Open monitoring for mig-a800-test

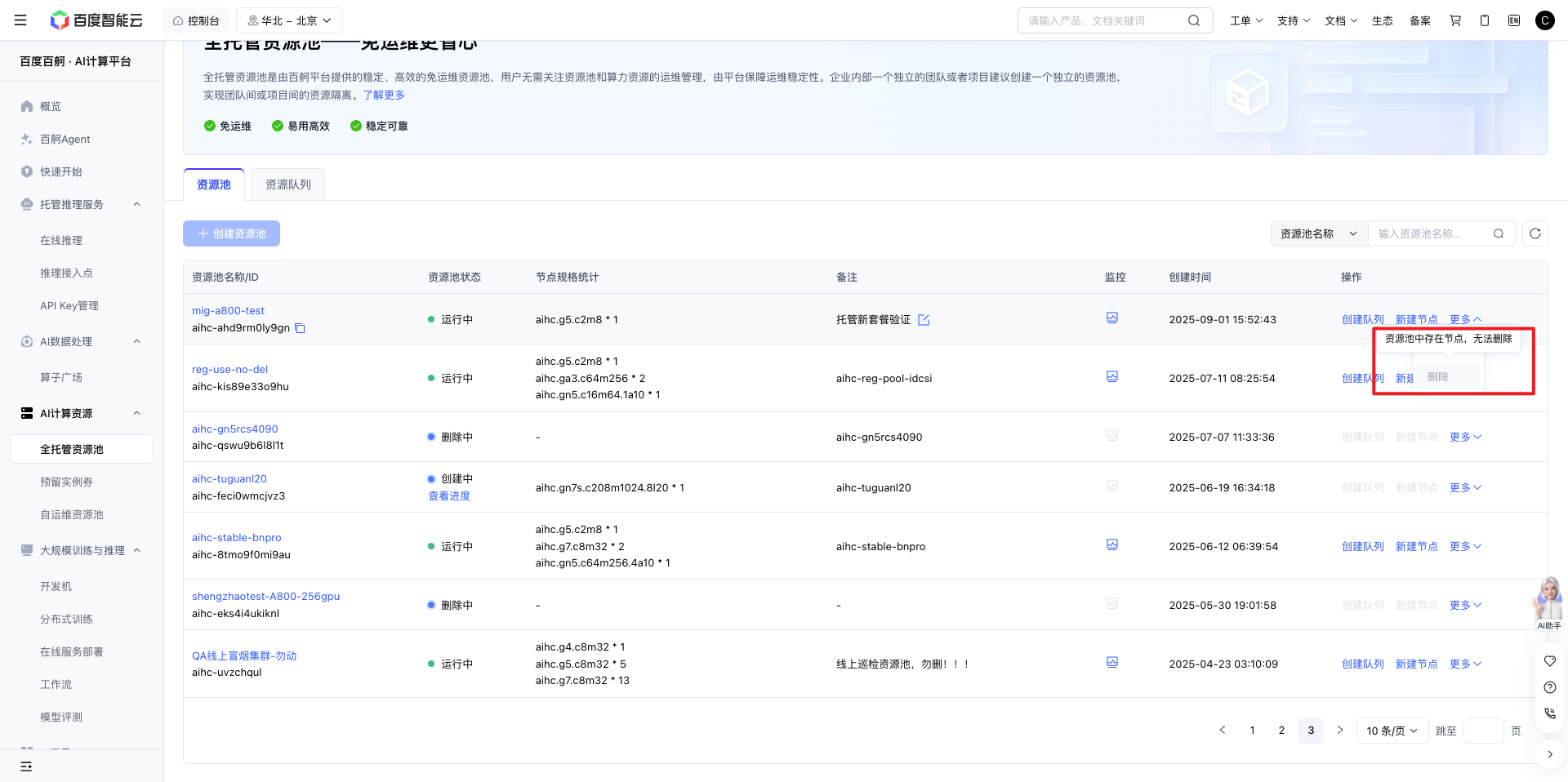(1111, 318)
